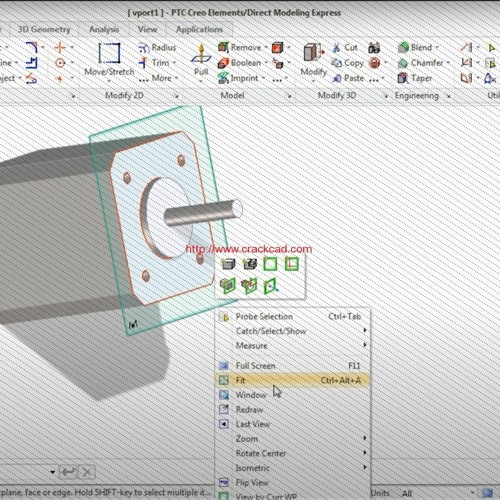The height and width of the screenshot is (500, 500).
Task: Click the Paste tool
Action: (348, 78)
